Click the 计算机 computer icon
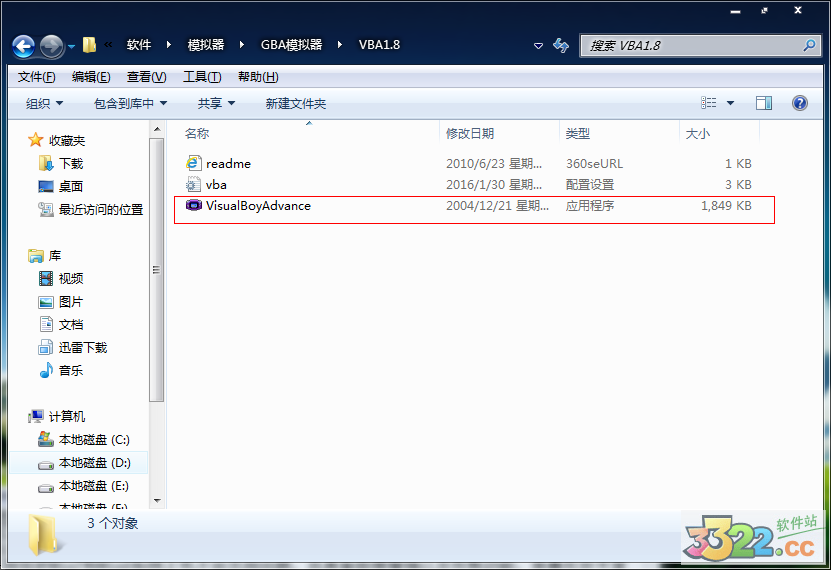The image size is (831, 570). pyautogui.click(x=36, y=416)
